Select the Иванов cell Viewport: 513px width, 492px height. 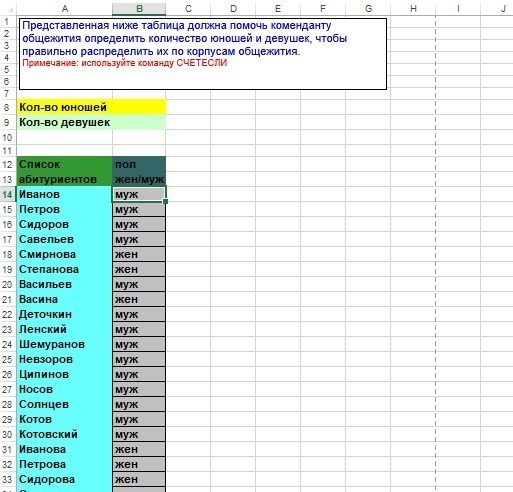pyautogui.click(x=65, y=194)
